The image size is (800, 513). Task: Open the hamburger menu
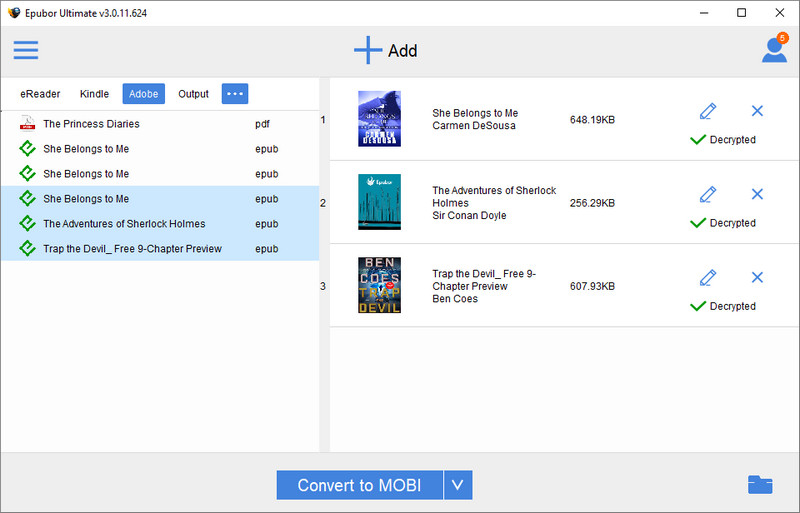26,50
